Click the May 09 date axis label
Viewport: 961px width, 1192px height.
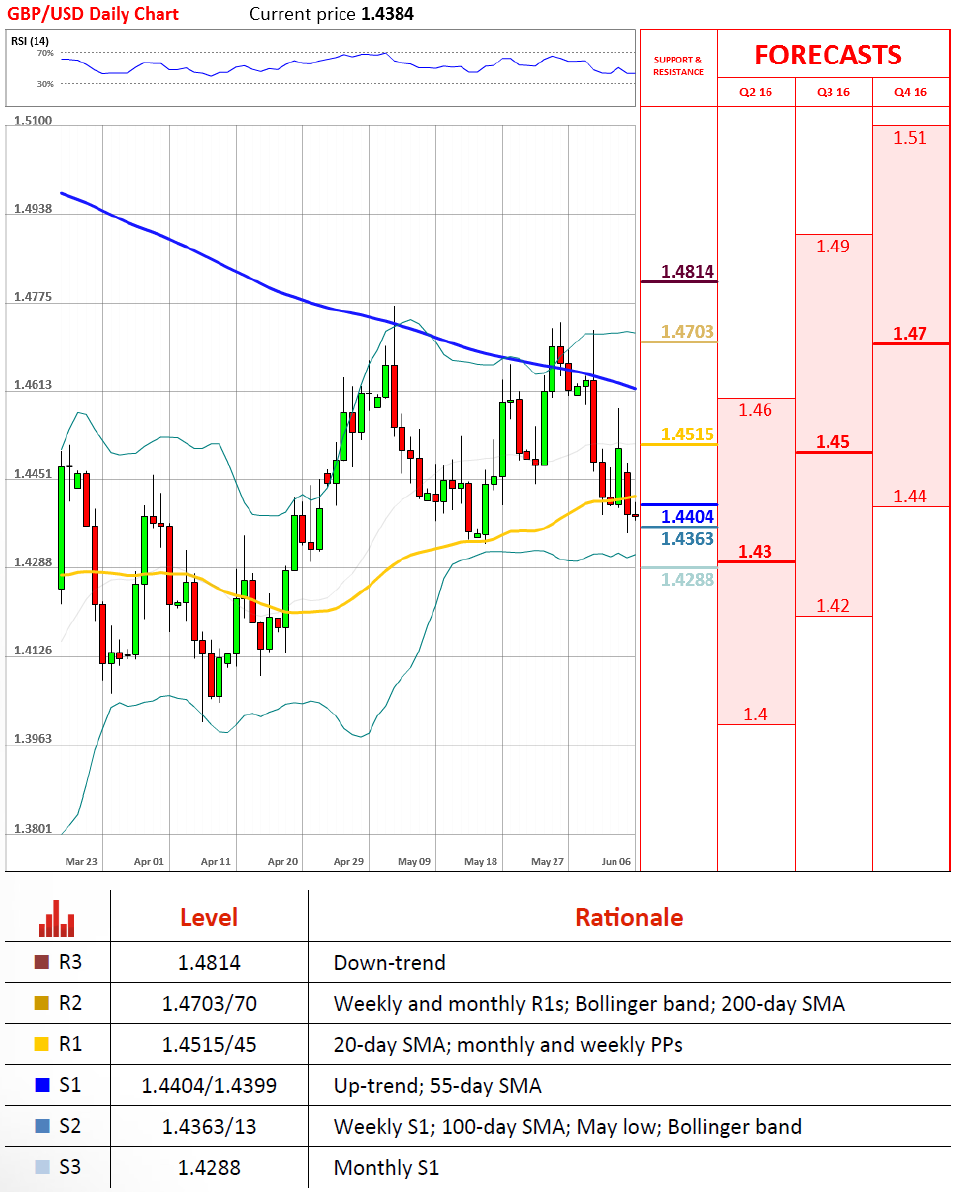[414, 861]
